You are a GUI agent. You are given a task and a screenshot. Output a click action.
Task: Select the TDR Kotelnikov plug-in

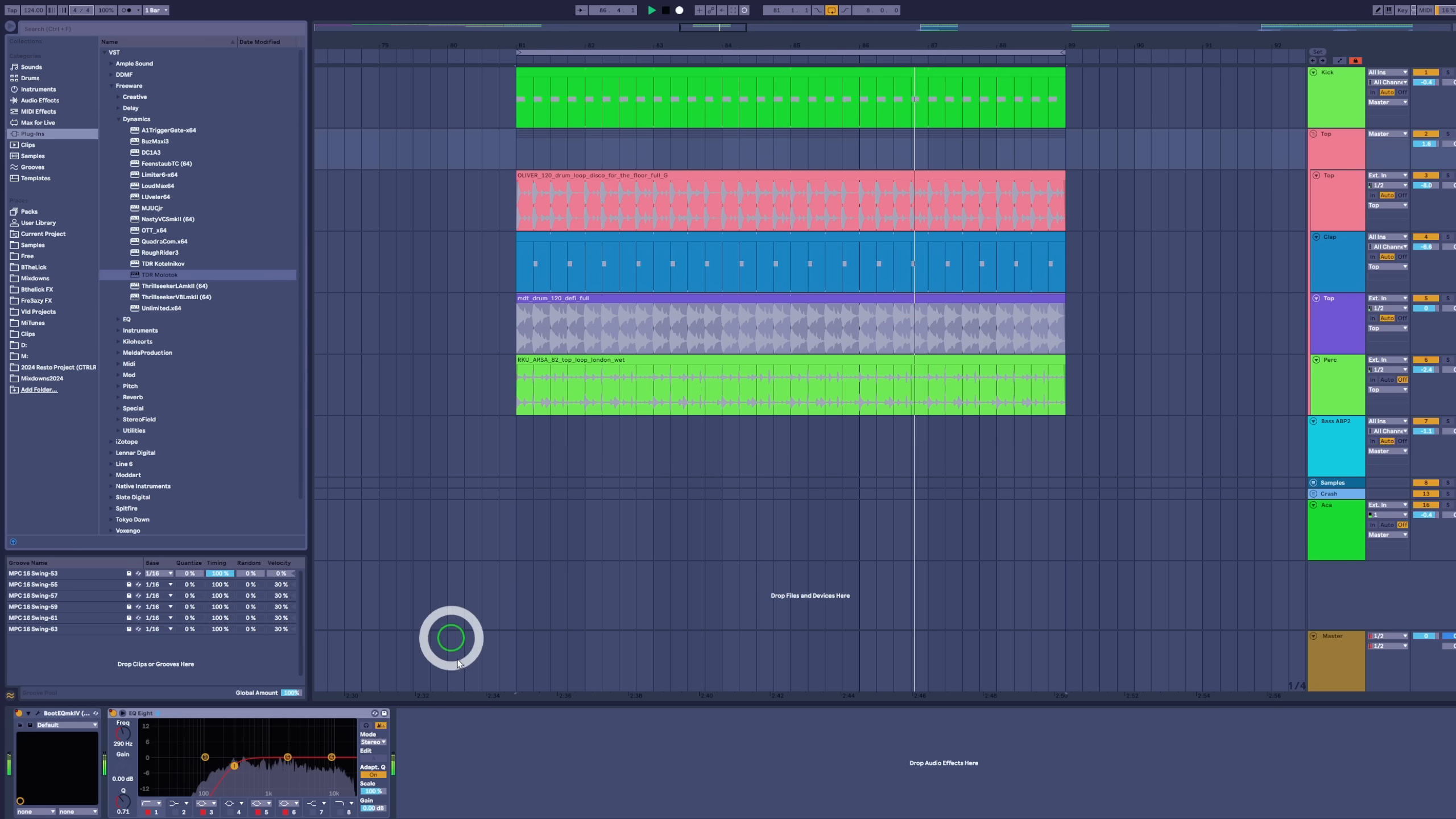coord(163,264)
